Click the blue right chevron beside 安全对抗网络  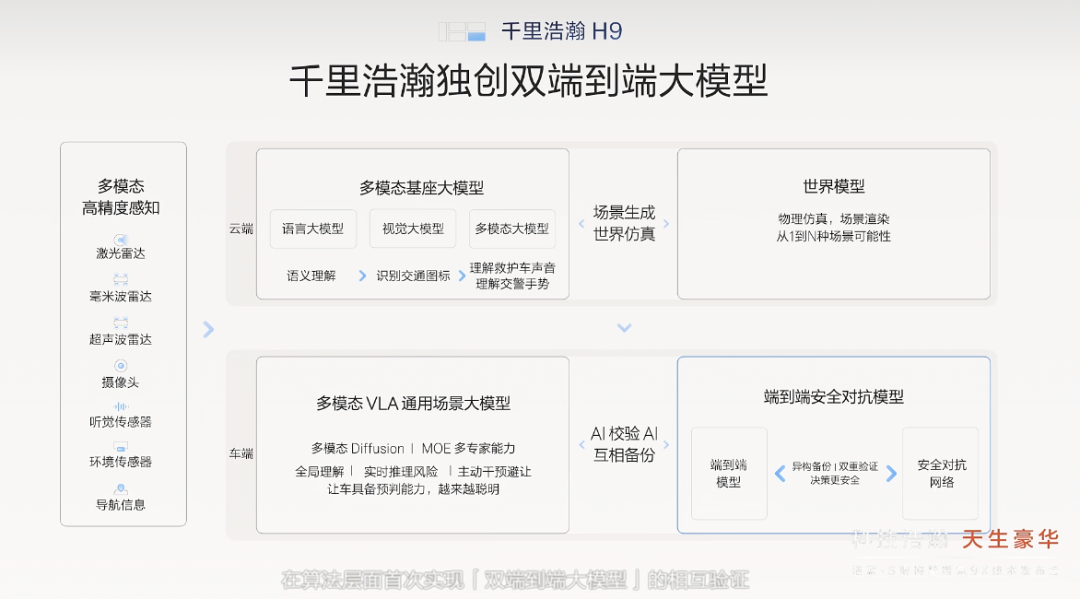pos(891,474)
